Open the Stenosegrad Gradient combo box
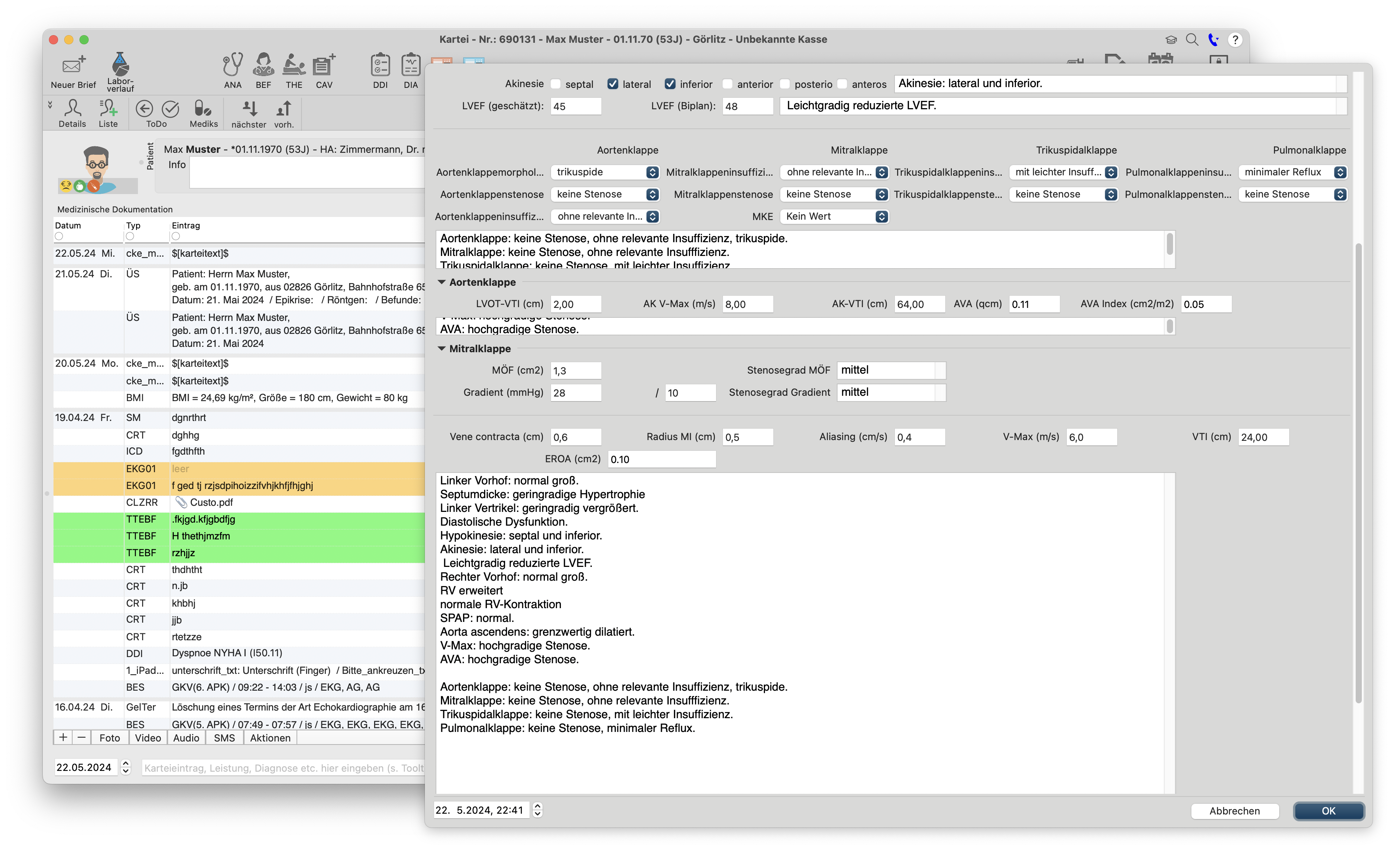1400x858 pixels. click(x=891, y=393)
